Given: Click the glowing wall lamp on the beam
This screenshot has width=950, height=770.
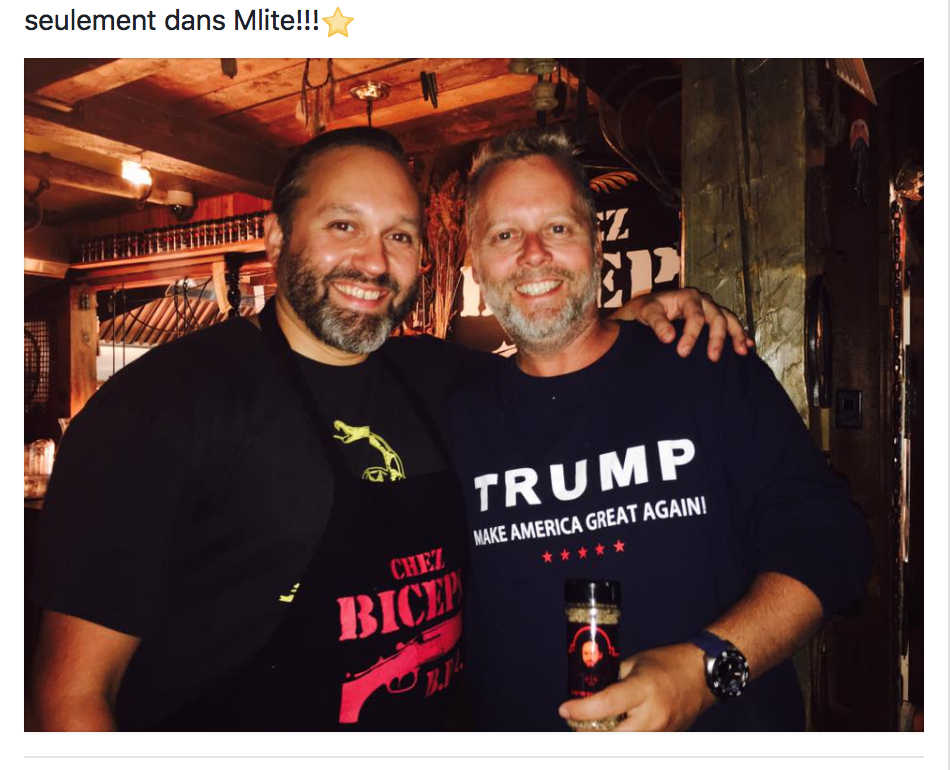Looking at the screenshot, I should tap(136, 173).
